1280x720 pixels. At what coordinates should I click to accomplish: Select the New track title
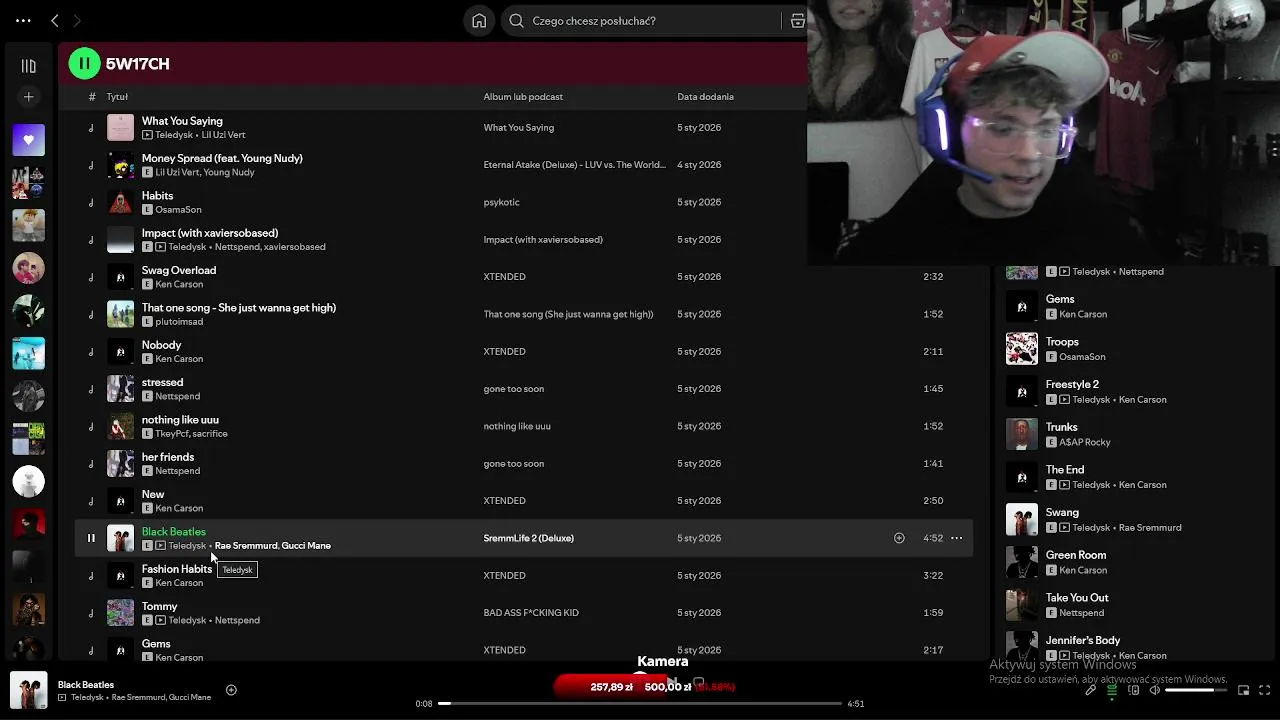point(153,494)
